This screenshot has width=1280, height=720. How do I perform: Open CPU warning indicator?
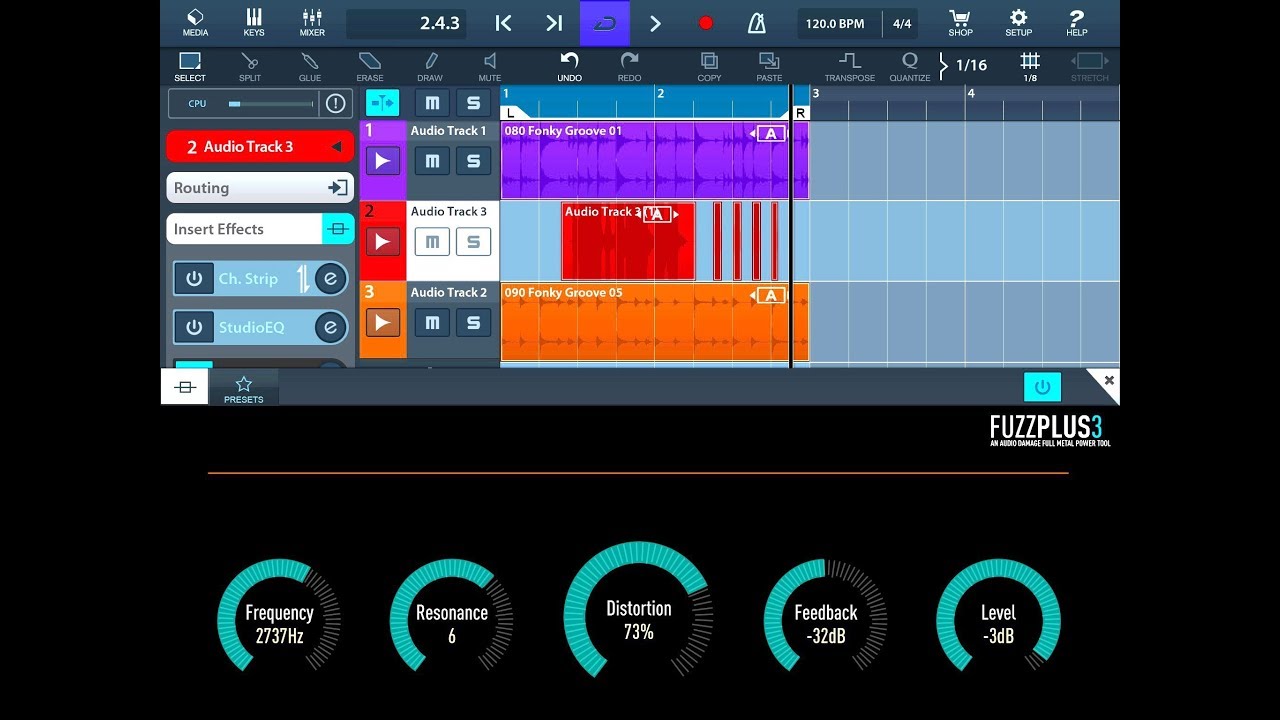pos(335,103)
